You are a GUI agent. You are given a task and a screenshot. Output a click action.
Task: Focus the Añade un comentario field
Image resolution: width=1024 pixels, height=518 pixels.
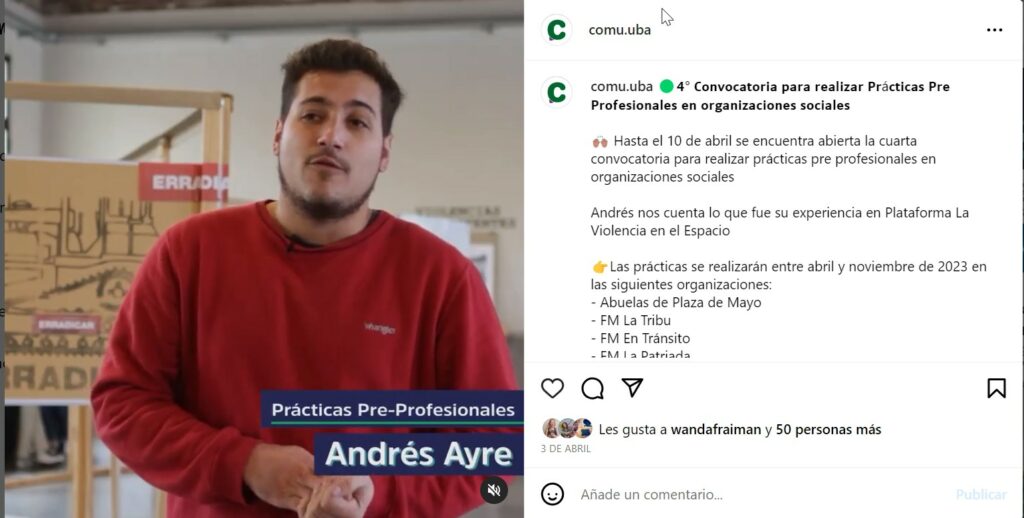[x=761, y=494]
